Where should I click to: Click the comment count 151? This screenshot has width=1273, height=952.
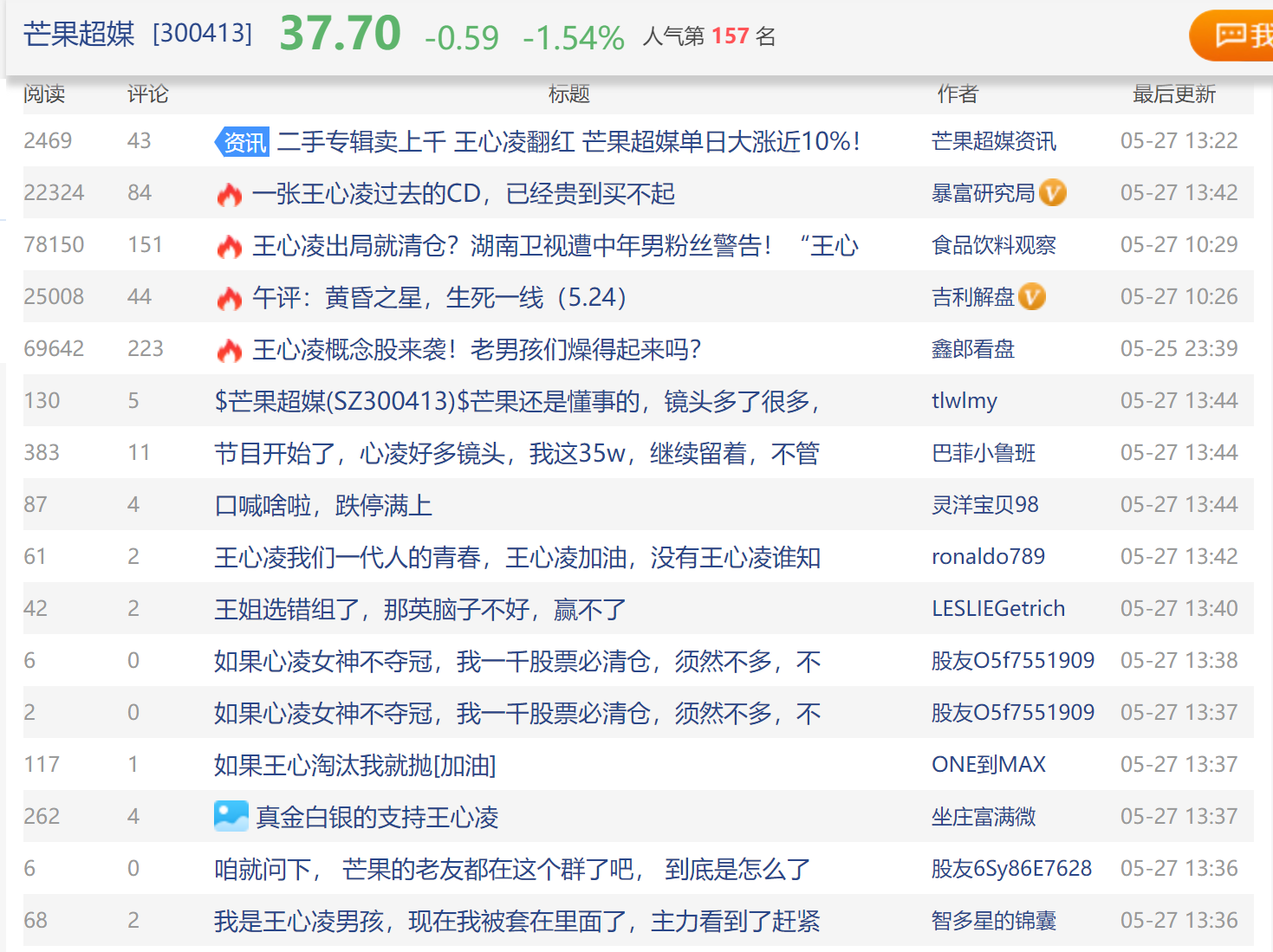tap(145, 244)
